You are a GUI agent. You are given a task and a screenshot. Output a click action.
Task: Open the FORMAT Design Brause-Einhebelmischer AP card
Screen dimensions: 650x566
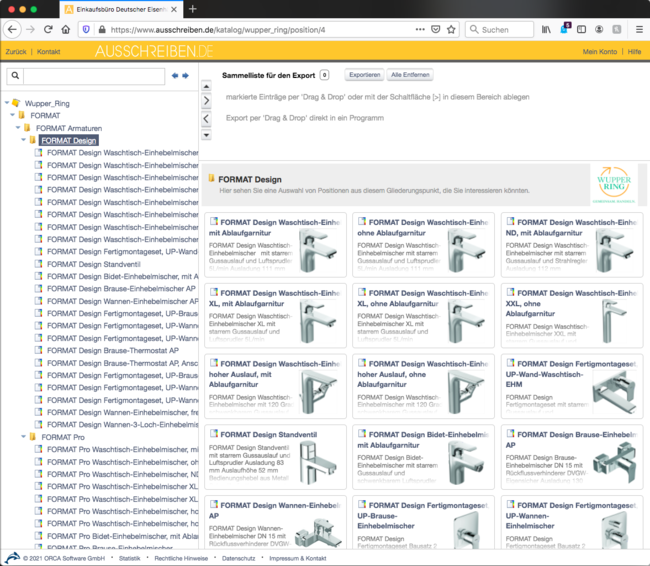point(572,457)
